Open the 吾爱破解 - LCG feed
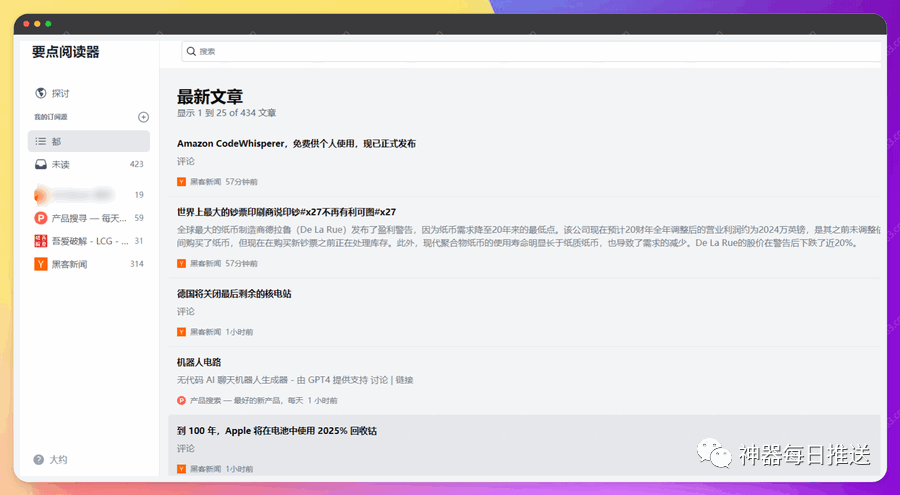This screenshot has width=900, height=495. (90, 241)
